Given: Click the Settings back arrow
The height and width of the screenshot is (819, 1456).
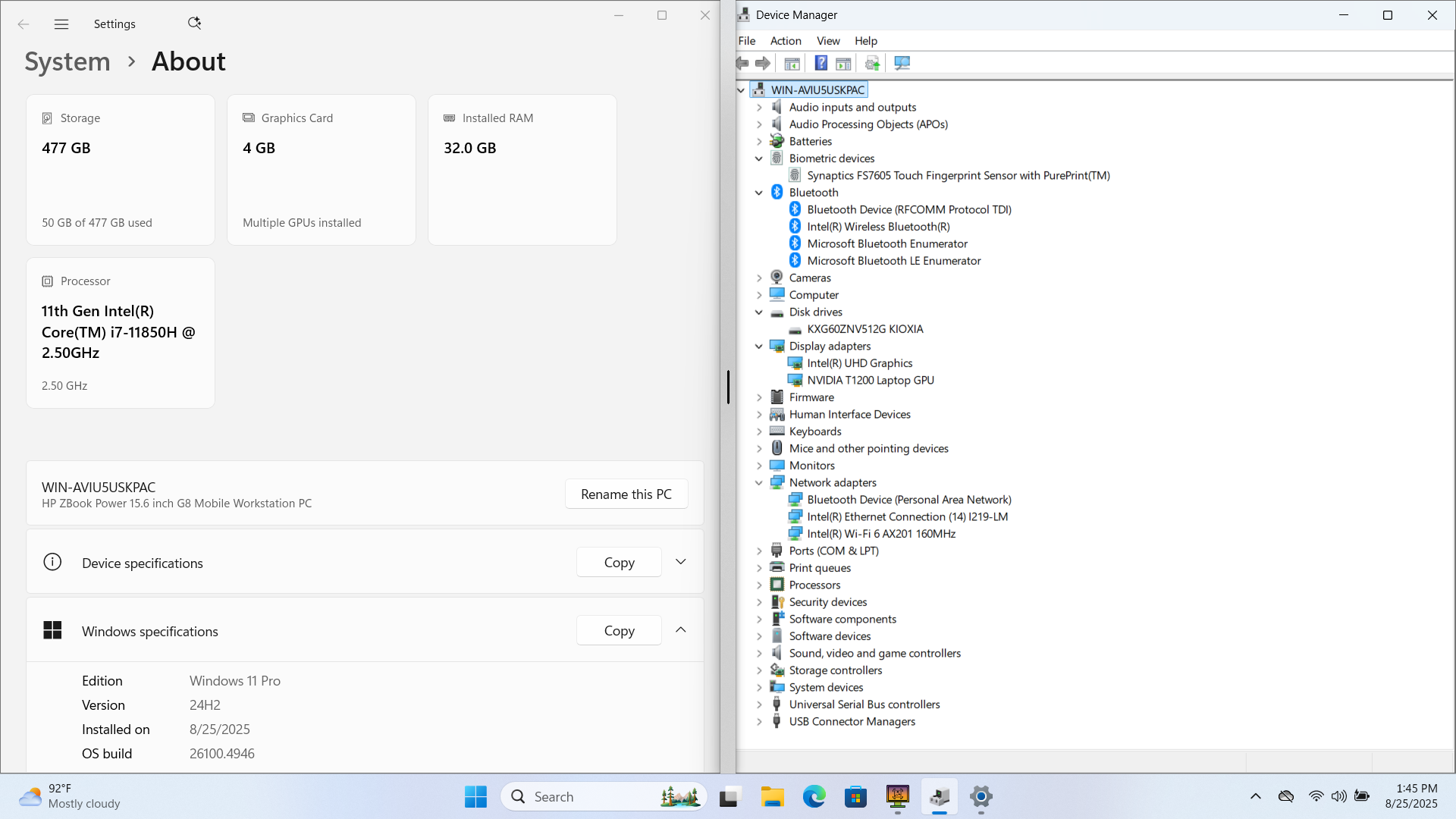Looking at the screenshot, I should (24, 24).
